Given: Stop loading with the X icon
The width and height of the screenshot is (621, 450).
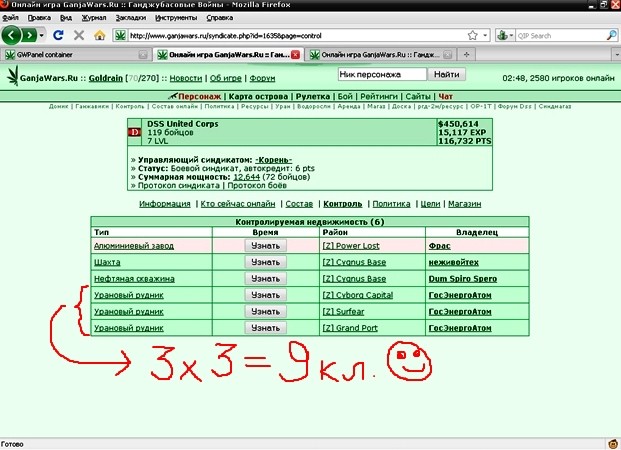Looking at the screenshot, I should coord(79,35).
